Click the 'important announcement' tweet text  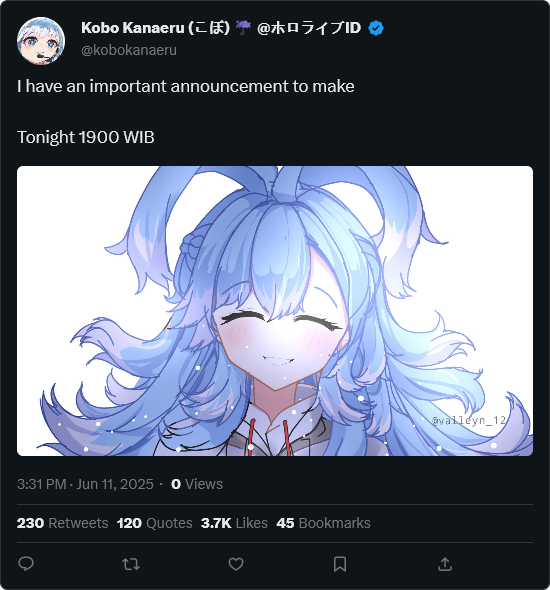click(186, 86)
